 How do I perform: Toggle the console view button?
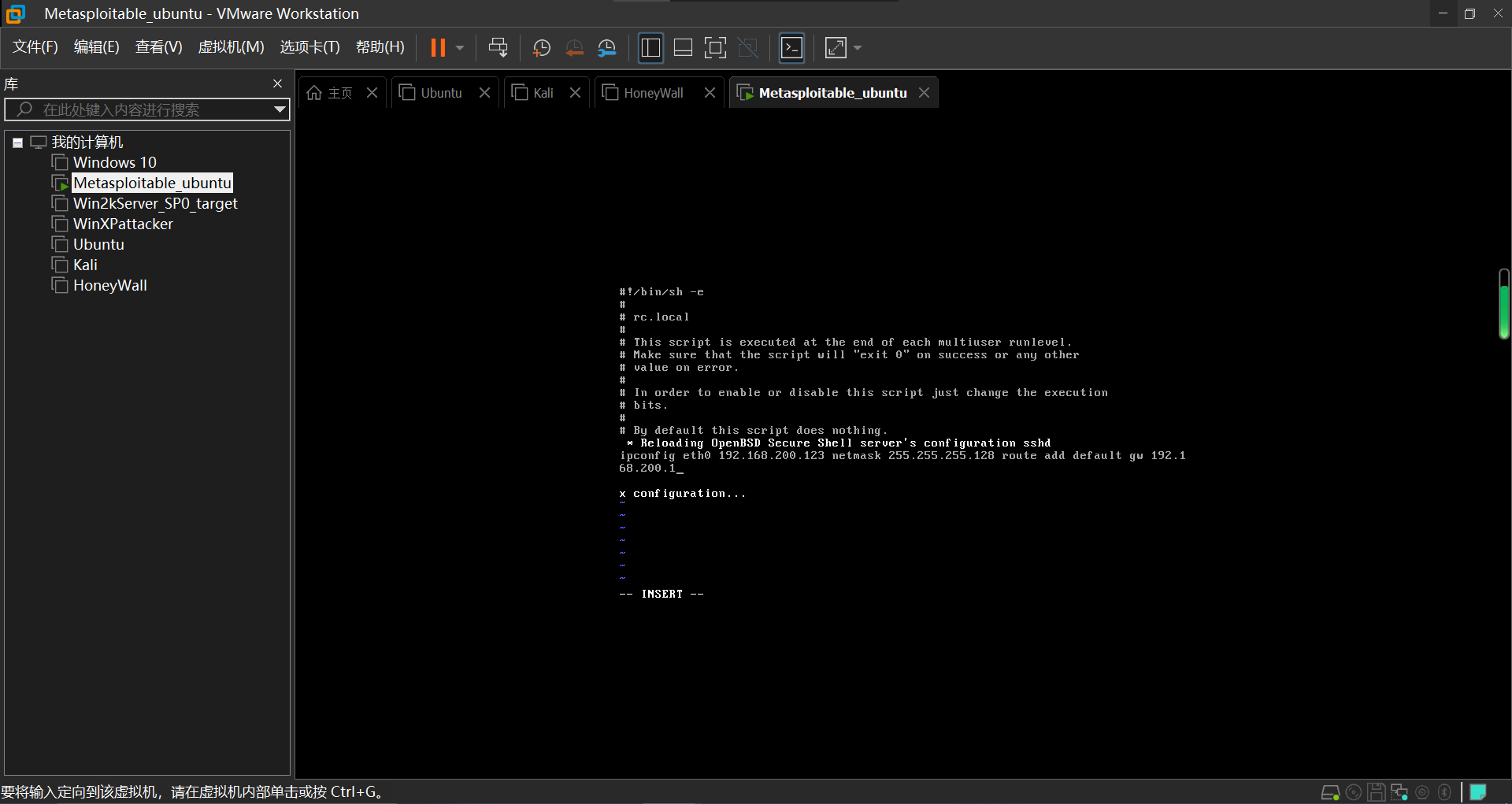tap(791, 48)
